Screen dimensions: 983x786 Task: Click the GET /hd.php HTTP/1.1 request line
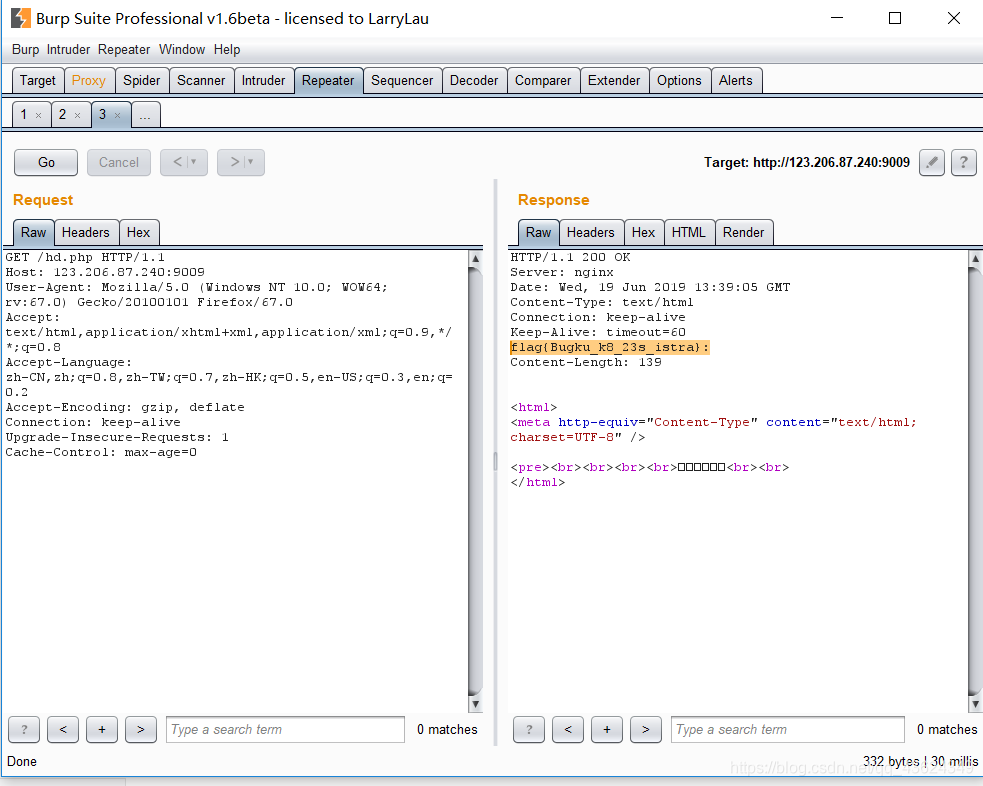click(x=85, y=257)
